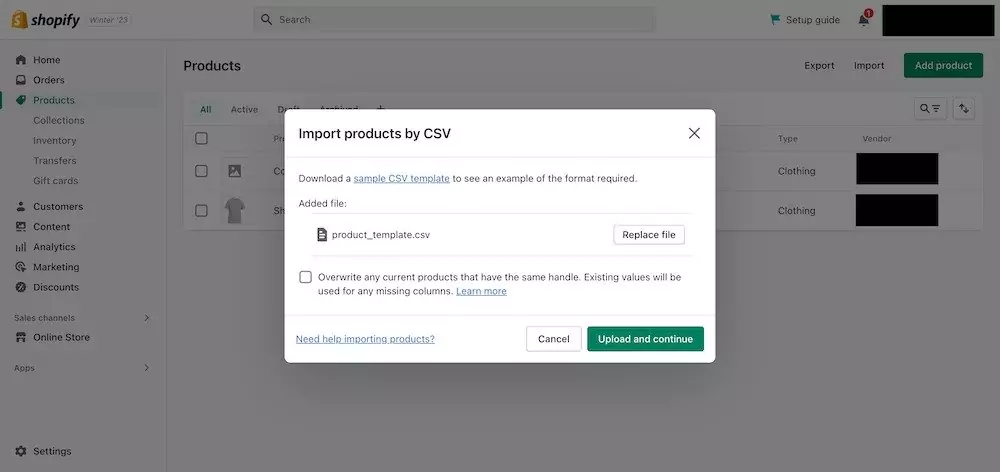Tick the select-all products checkbox
The image size is (1000, 472).
(x=201, y=138)
